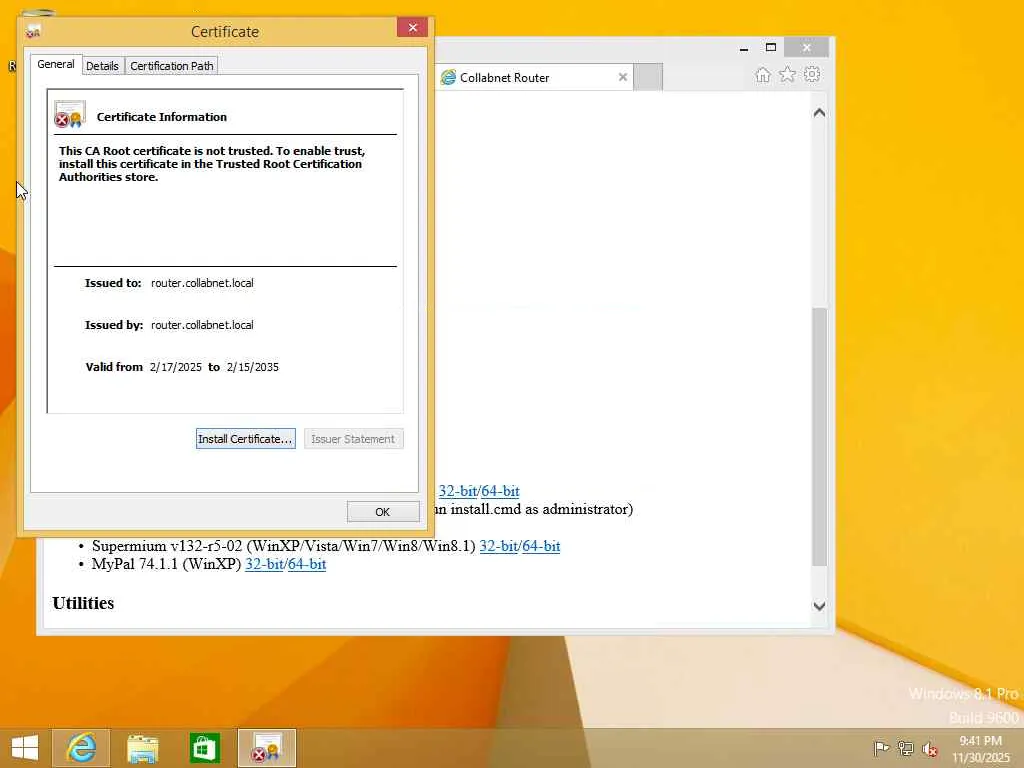Close the Certificate dialog

click(x=412, y=27)
